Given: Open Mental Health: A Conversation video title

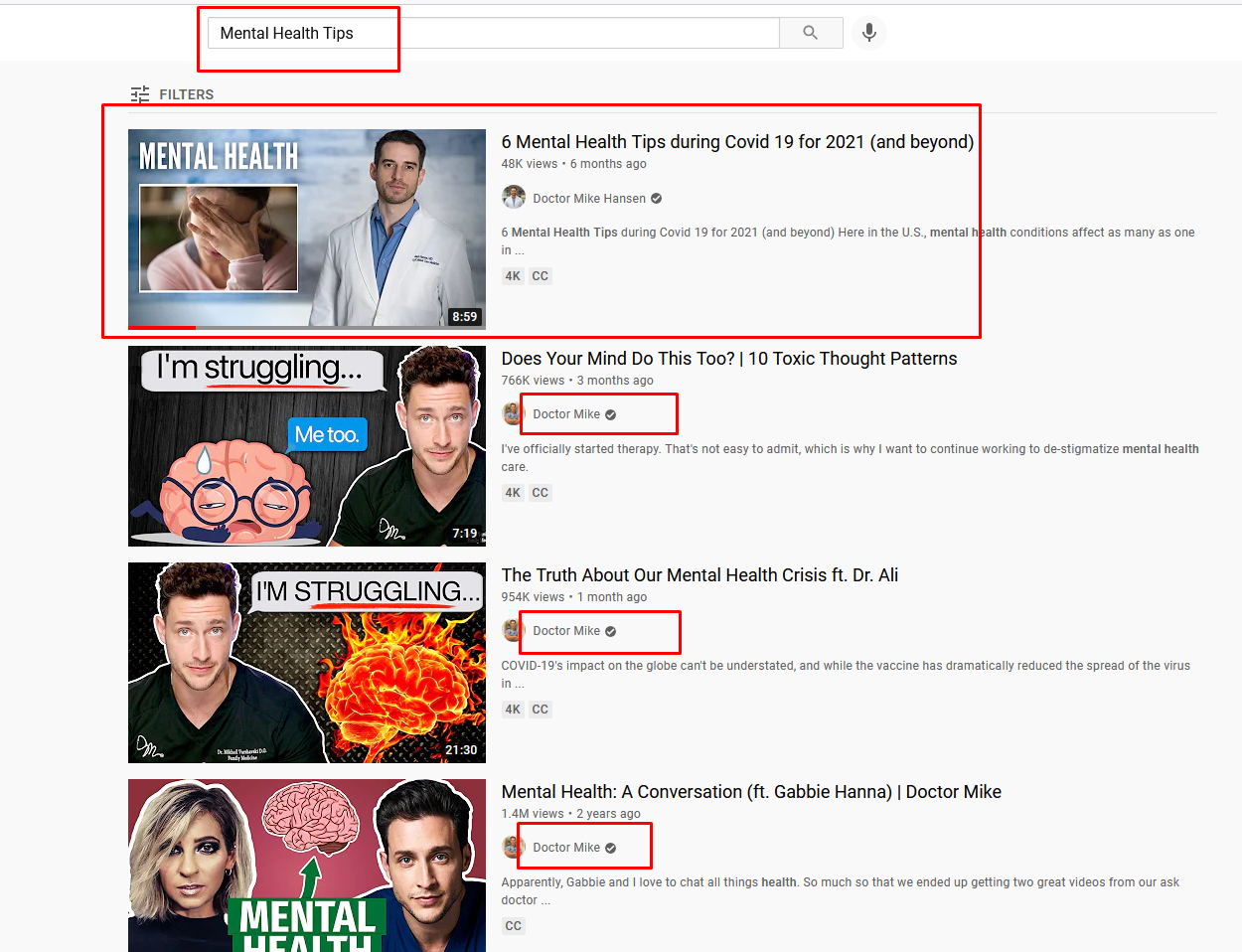Looking at the screenshot, I should (751, 792).
